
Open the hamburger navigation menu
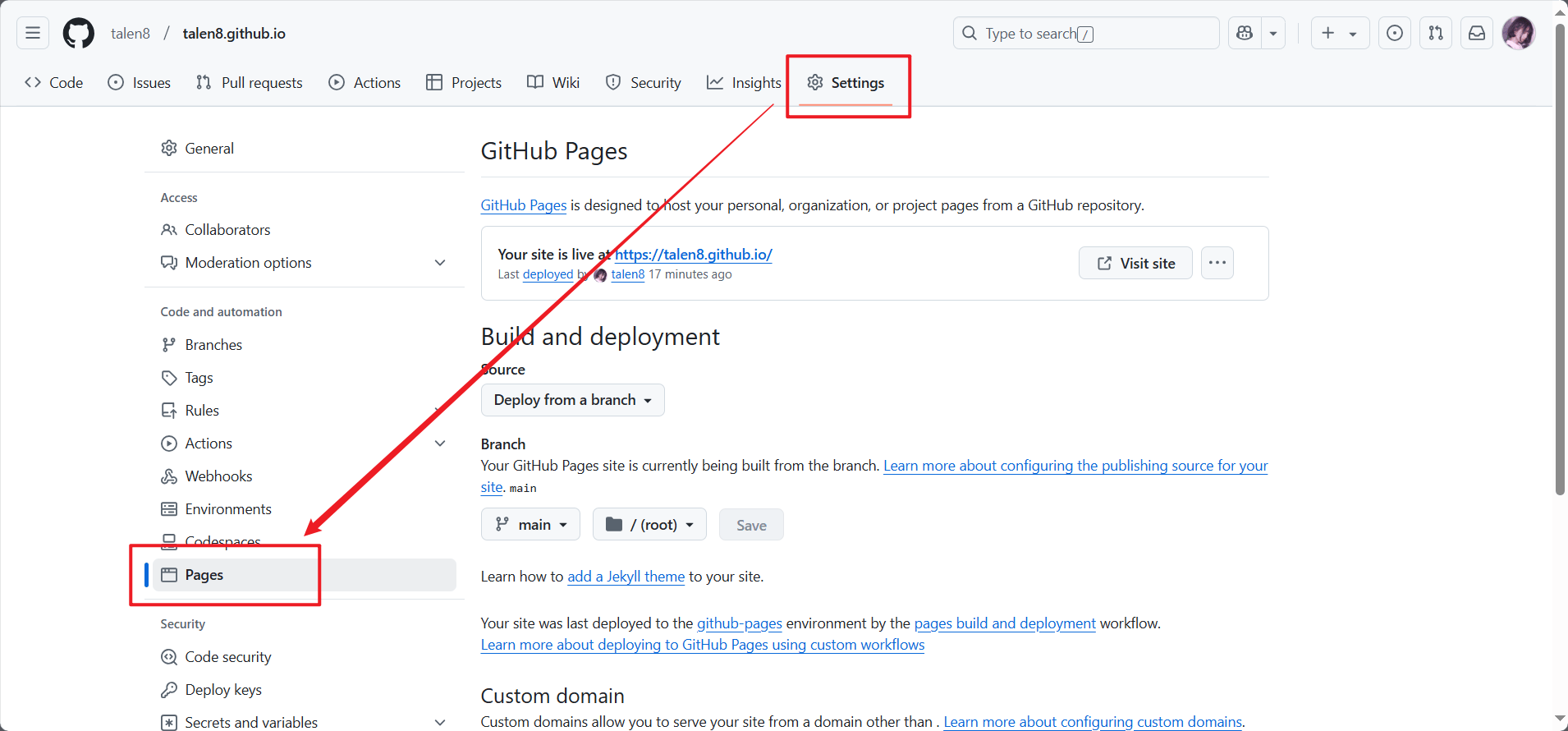tap(33, 33)
